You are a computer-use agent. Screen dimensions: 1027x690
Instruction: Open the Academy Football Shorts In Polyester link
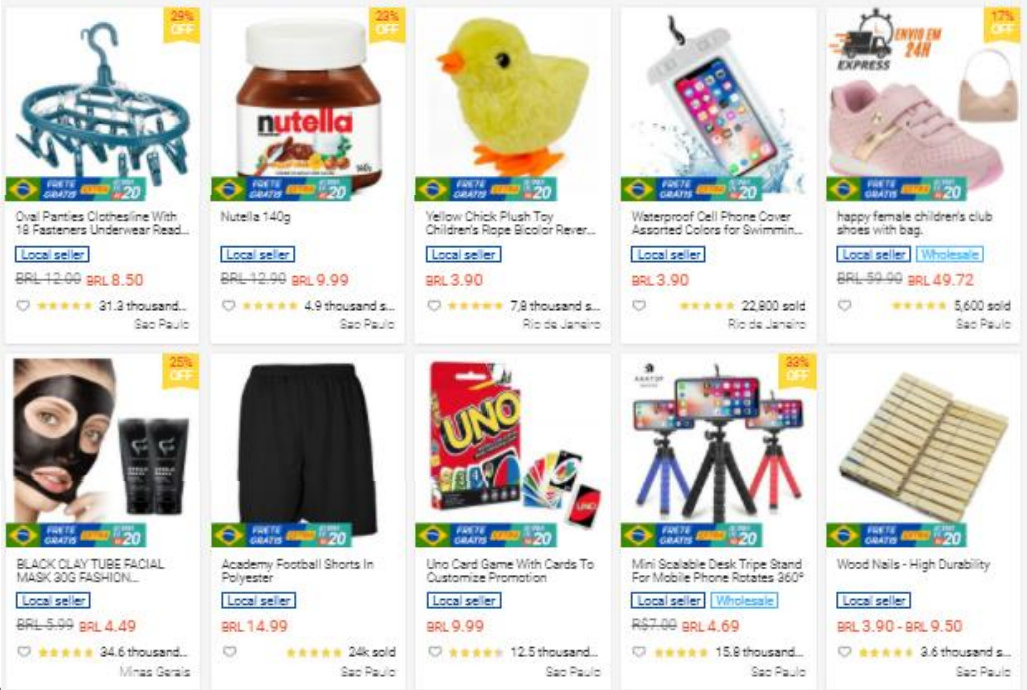click(x=297, y=571)
